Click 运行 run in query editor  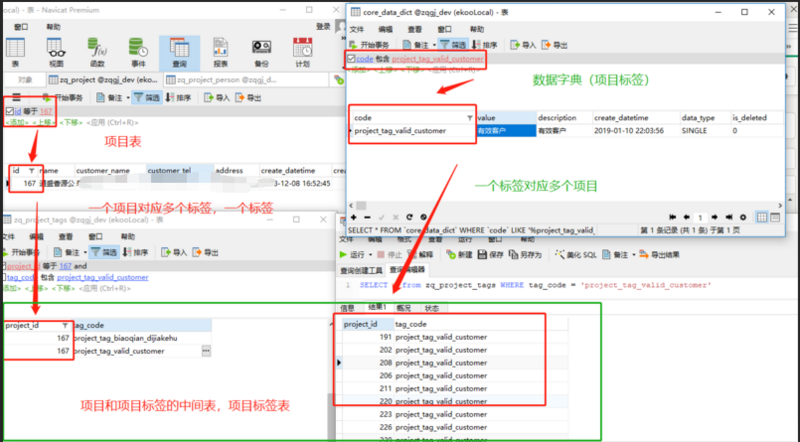[x=353, y=254]
